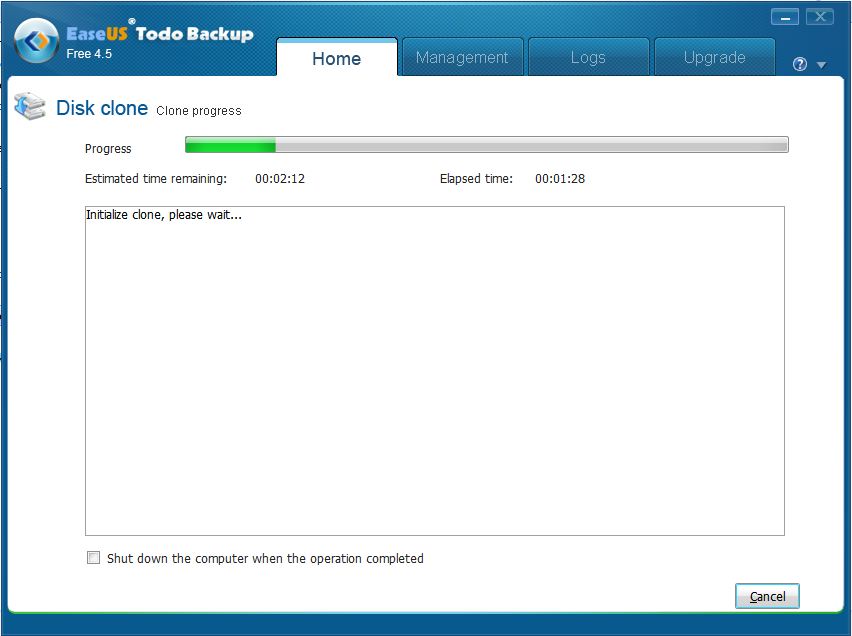This screenshot has width=852, height=636.
Task: Switch to the Home tab
Action: 336,58
